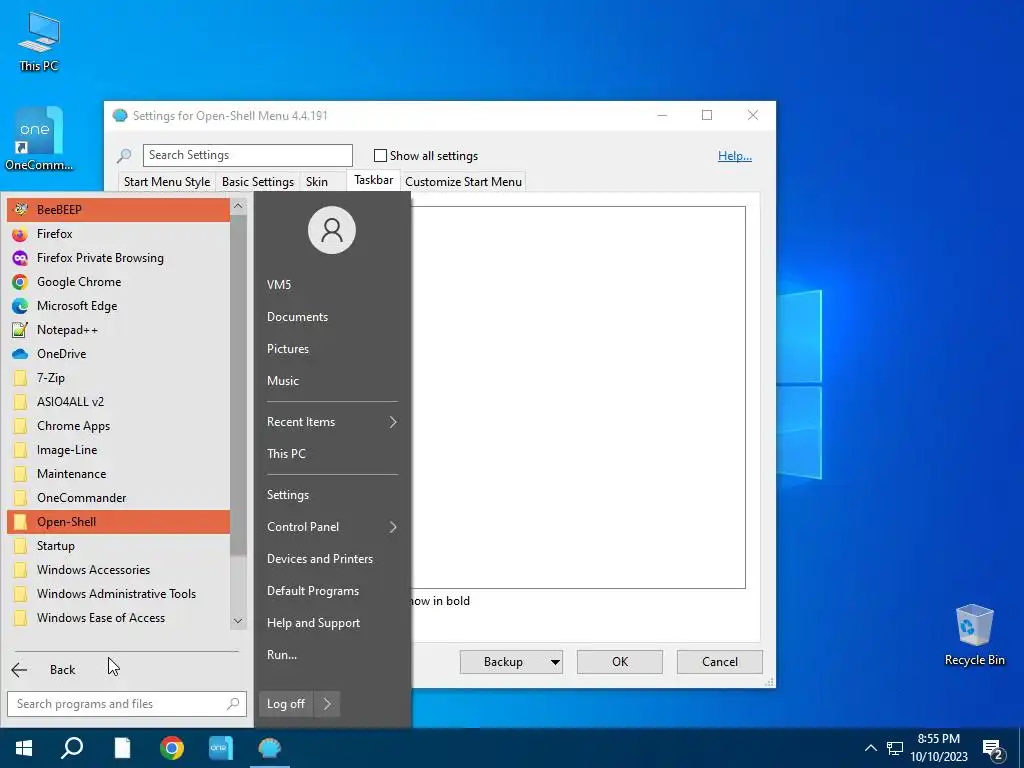Viewport: 1024px width, 768px height.
Task: Expand the Image-Line folder
Action: point(118,450)
